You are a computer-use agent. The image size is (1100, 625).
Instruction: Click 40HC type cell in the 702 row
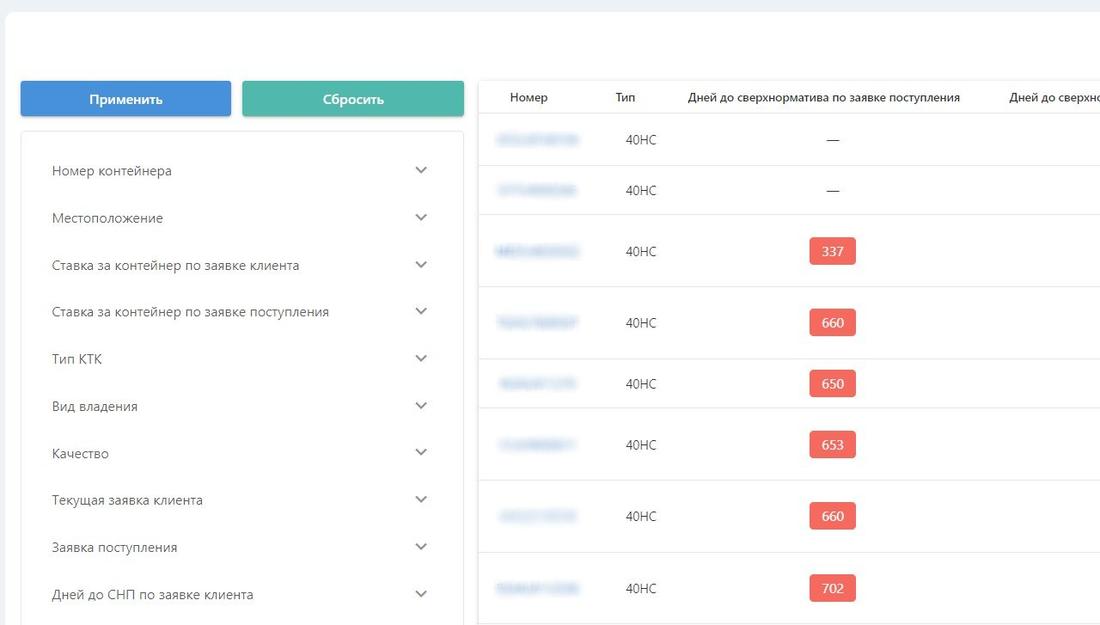pos(641,589)
